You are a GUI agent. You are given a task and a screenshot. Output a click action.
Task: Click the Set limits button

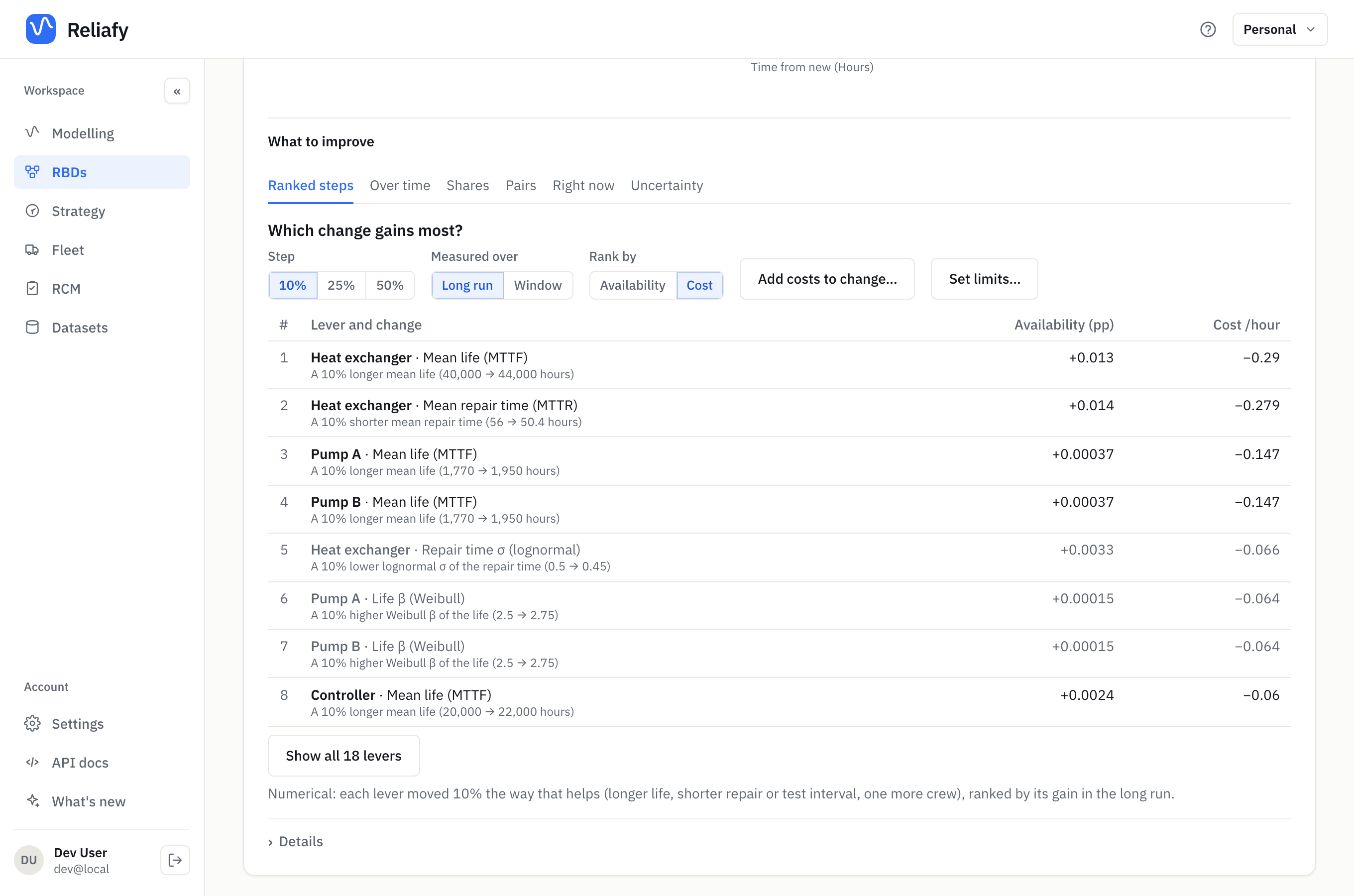click(984, 279)
